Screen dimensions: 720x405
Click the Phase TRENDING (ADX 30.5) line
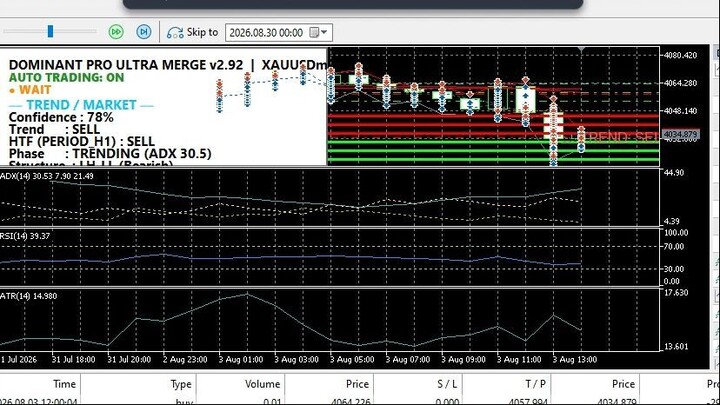[110, 153]
